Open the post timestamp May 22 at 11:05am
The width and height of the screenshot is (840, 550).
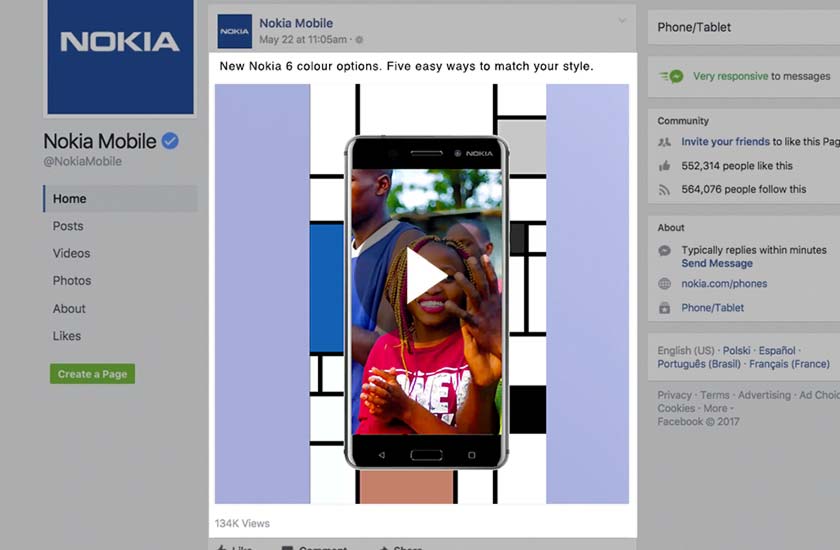[x=303, y=40]
